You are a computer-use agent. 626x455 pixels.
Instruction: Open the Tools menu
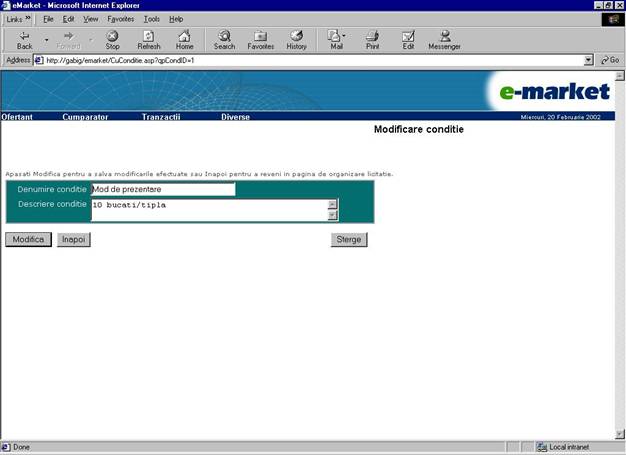pyautogui.click(x=151, y=19)
